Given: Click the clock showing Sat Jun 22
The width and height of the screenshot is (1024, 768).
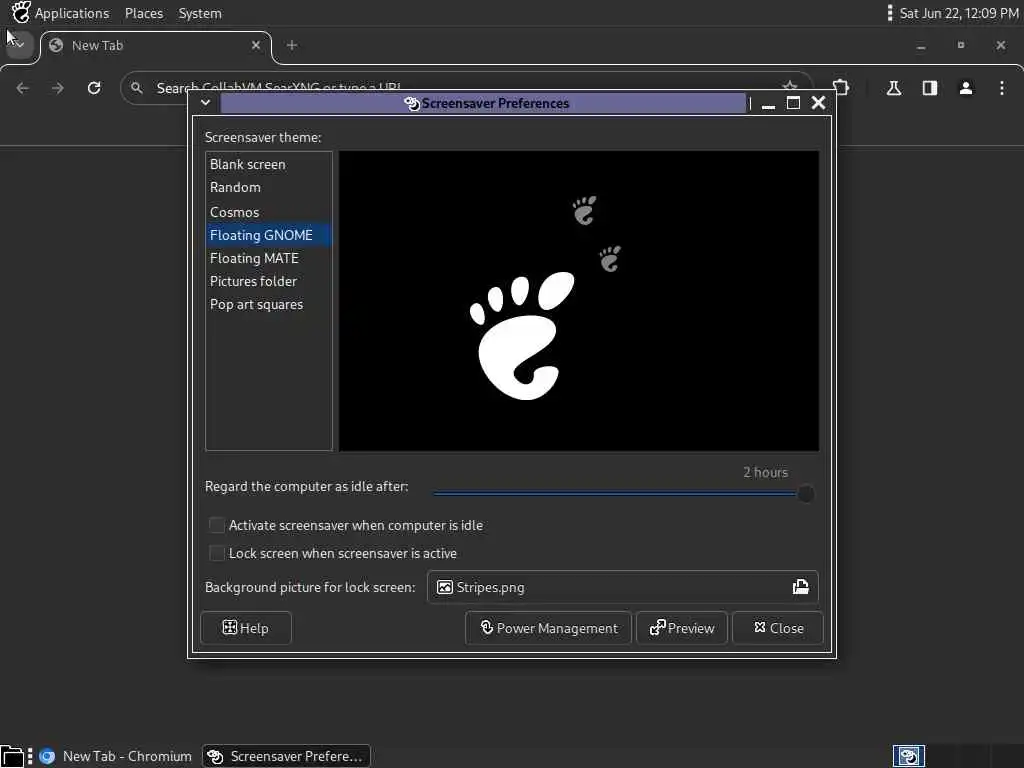Looking at the screenshot, I should 959,13.
